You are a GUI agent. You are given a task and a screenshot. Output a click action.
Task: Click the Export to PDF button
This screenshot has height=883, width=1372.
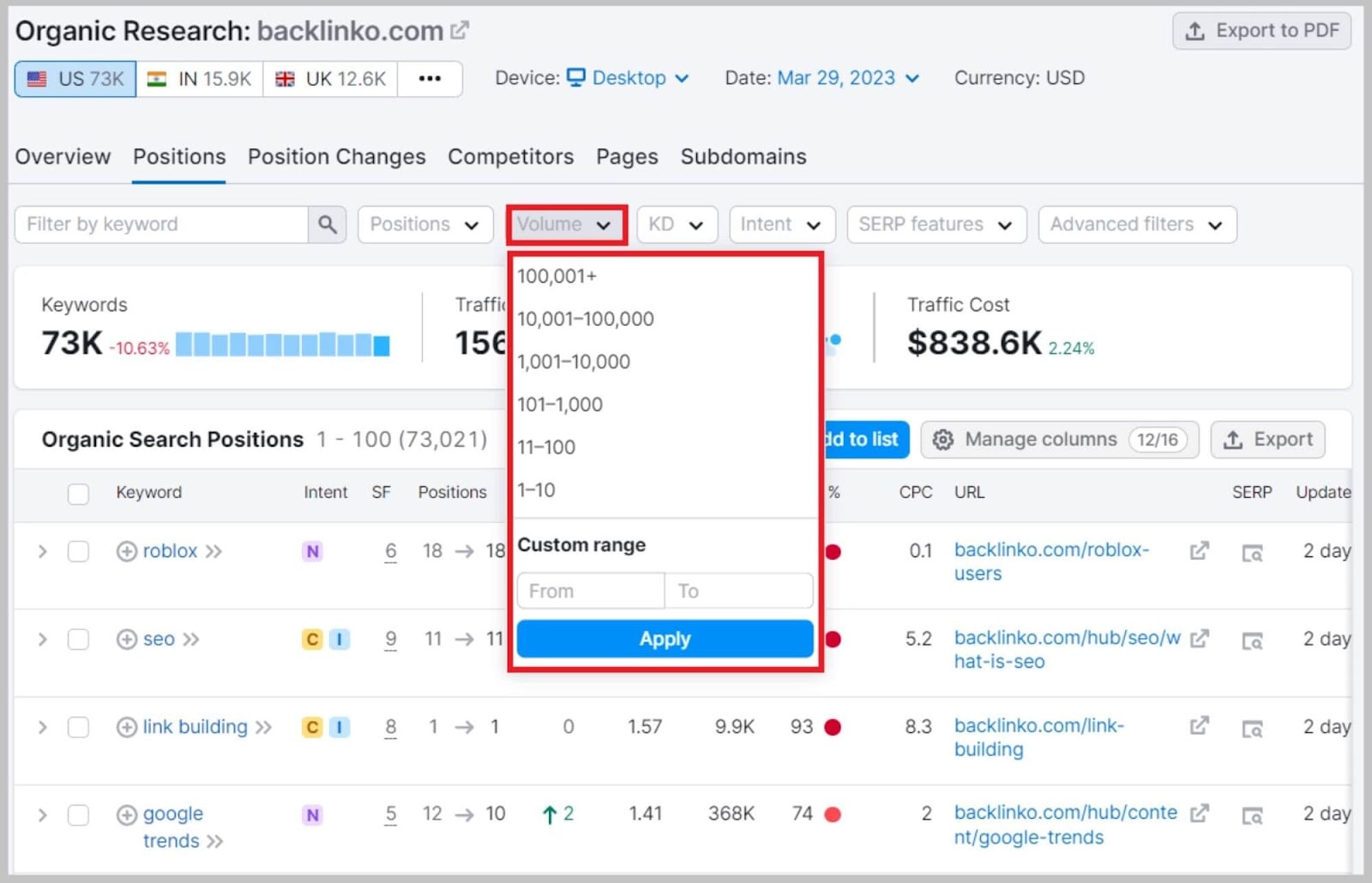tap(1261, 31)
